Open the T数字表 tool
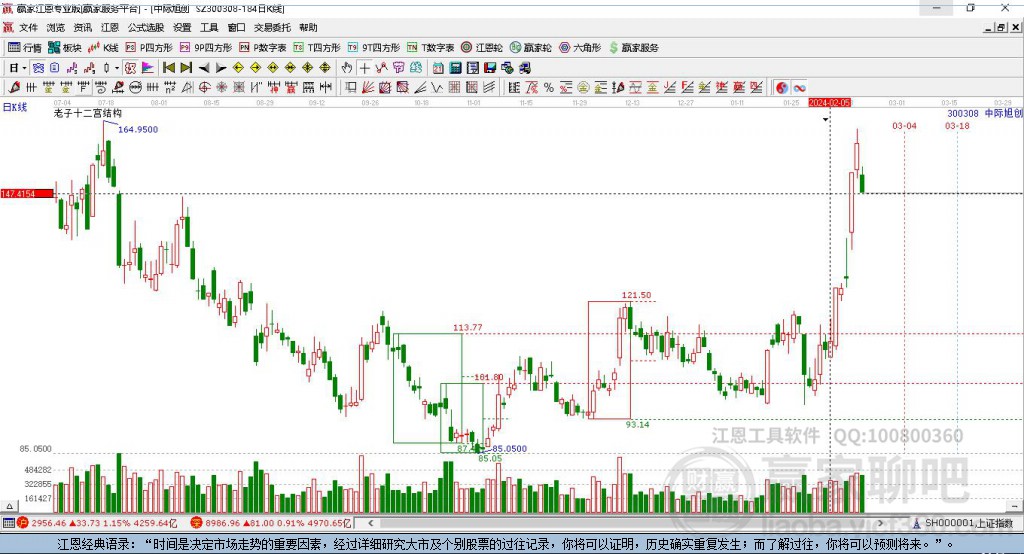The image size is (1024, 554). point(430,48)
